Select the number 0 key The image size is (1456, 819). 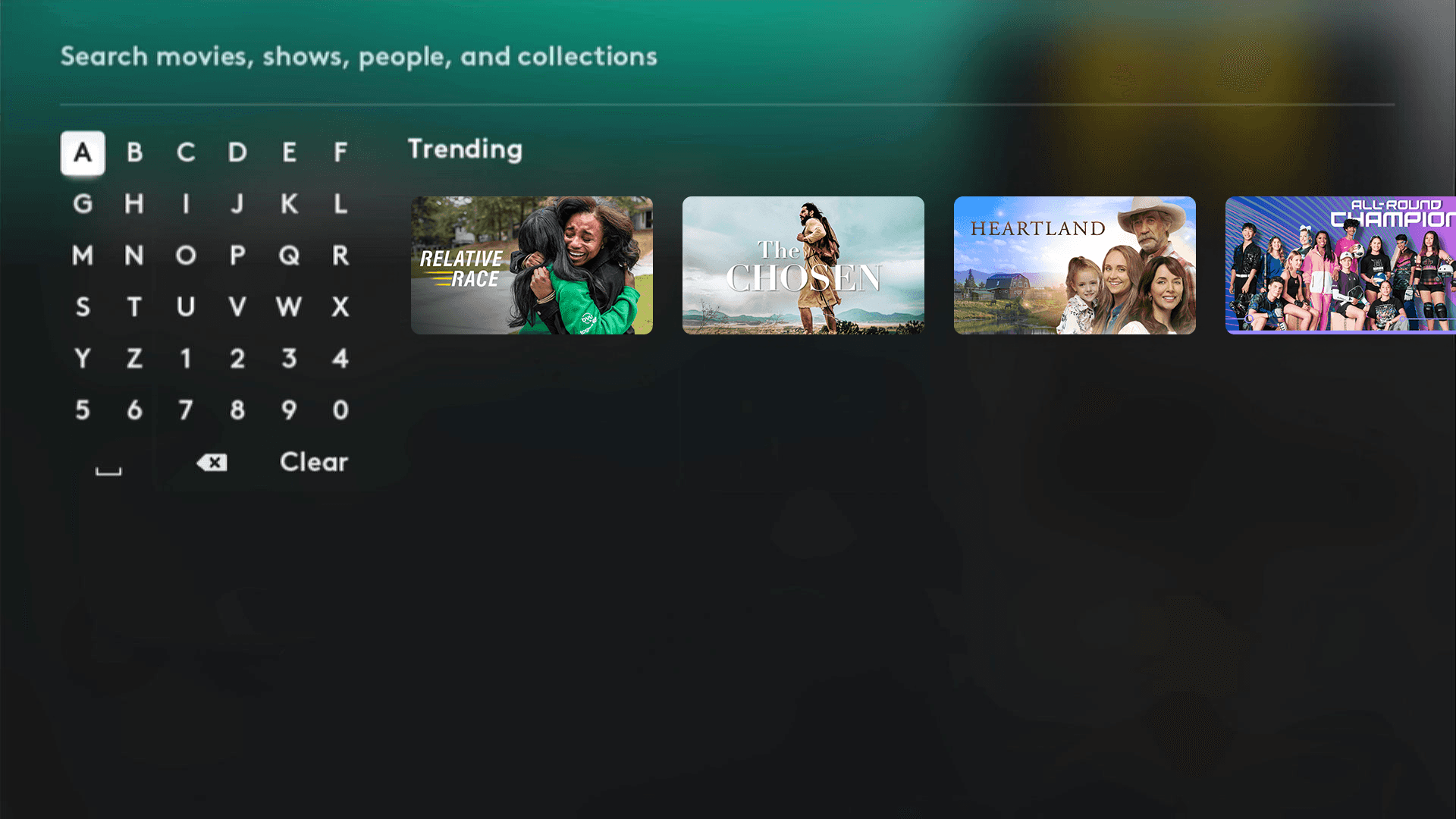[340, 411]
